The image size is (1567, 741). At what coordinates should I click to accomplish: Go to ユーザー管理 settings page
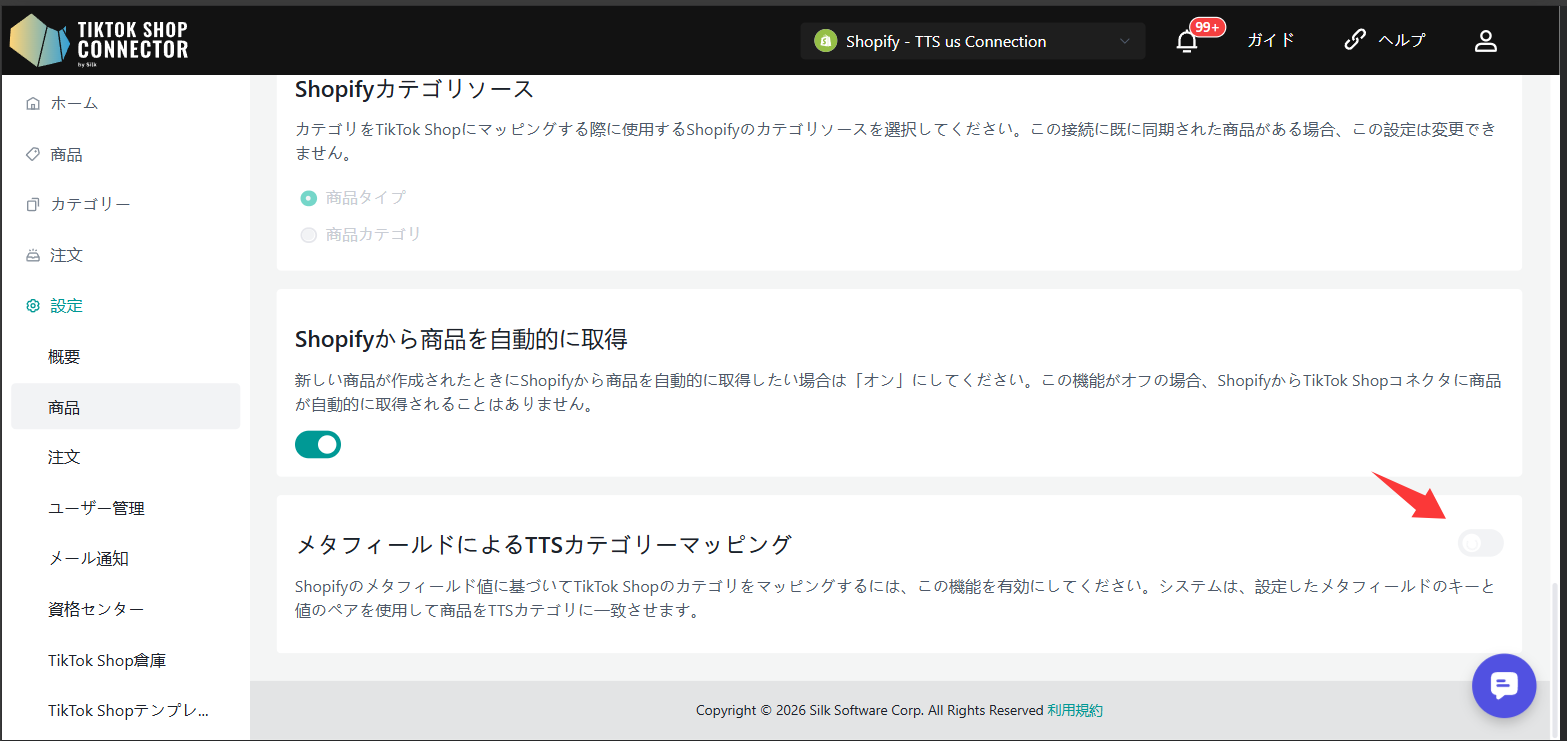coord(96,508)
